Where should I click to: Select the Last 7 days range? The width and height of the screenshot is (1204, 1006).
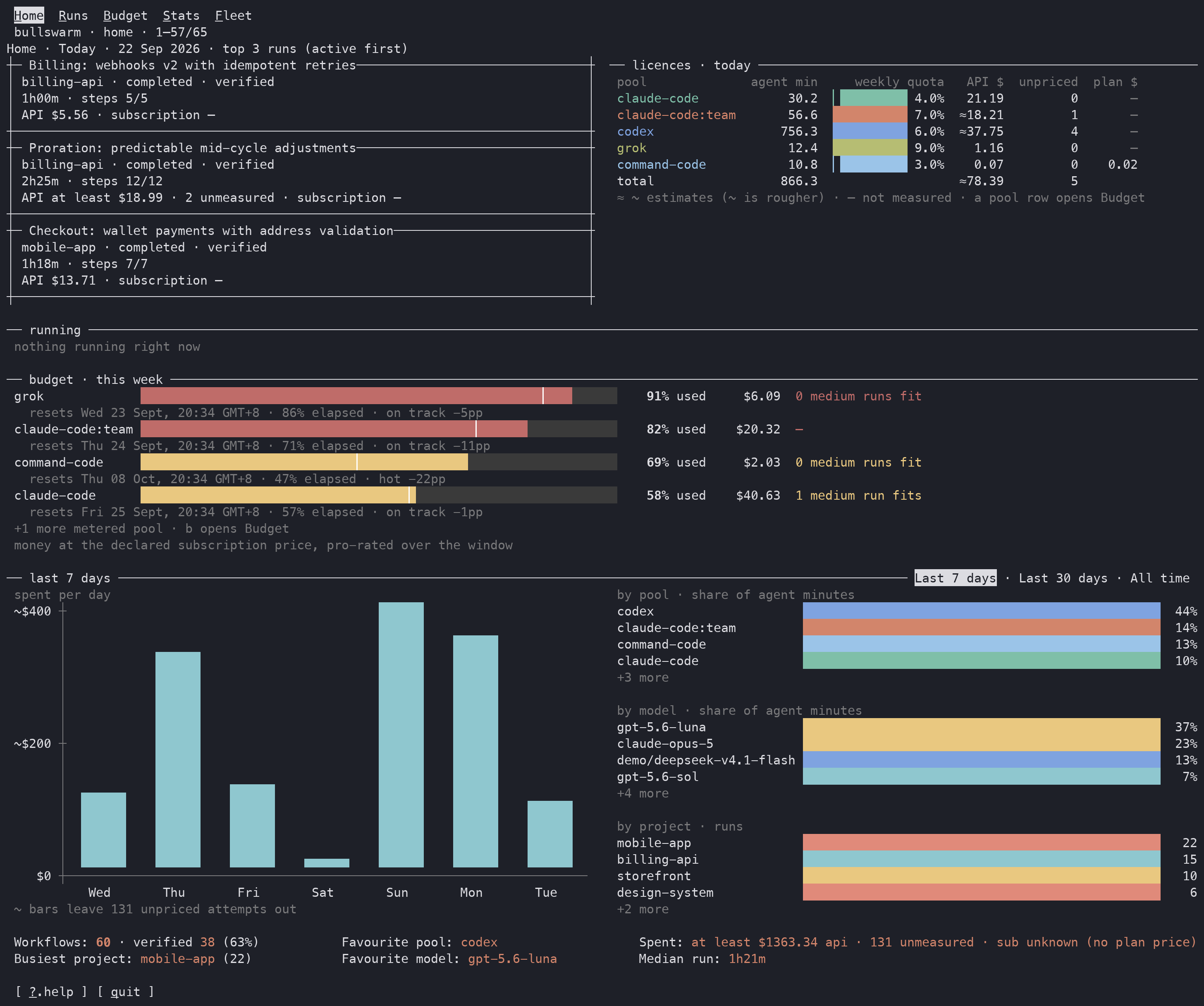click(x=955, y=578)
